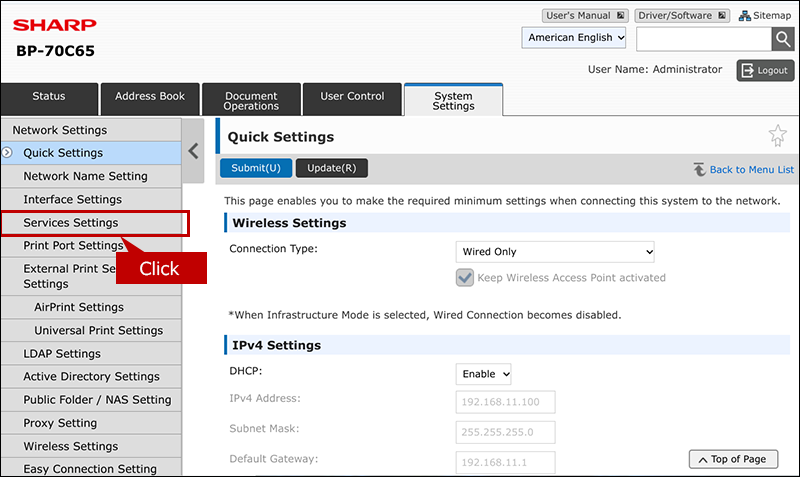Viewport: 800px width, 477px height.
Task: Collapse the sidebar with the chevron arrow
Action: point(193,151)
